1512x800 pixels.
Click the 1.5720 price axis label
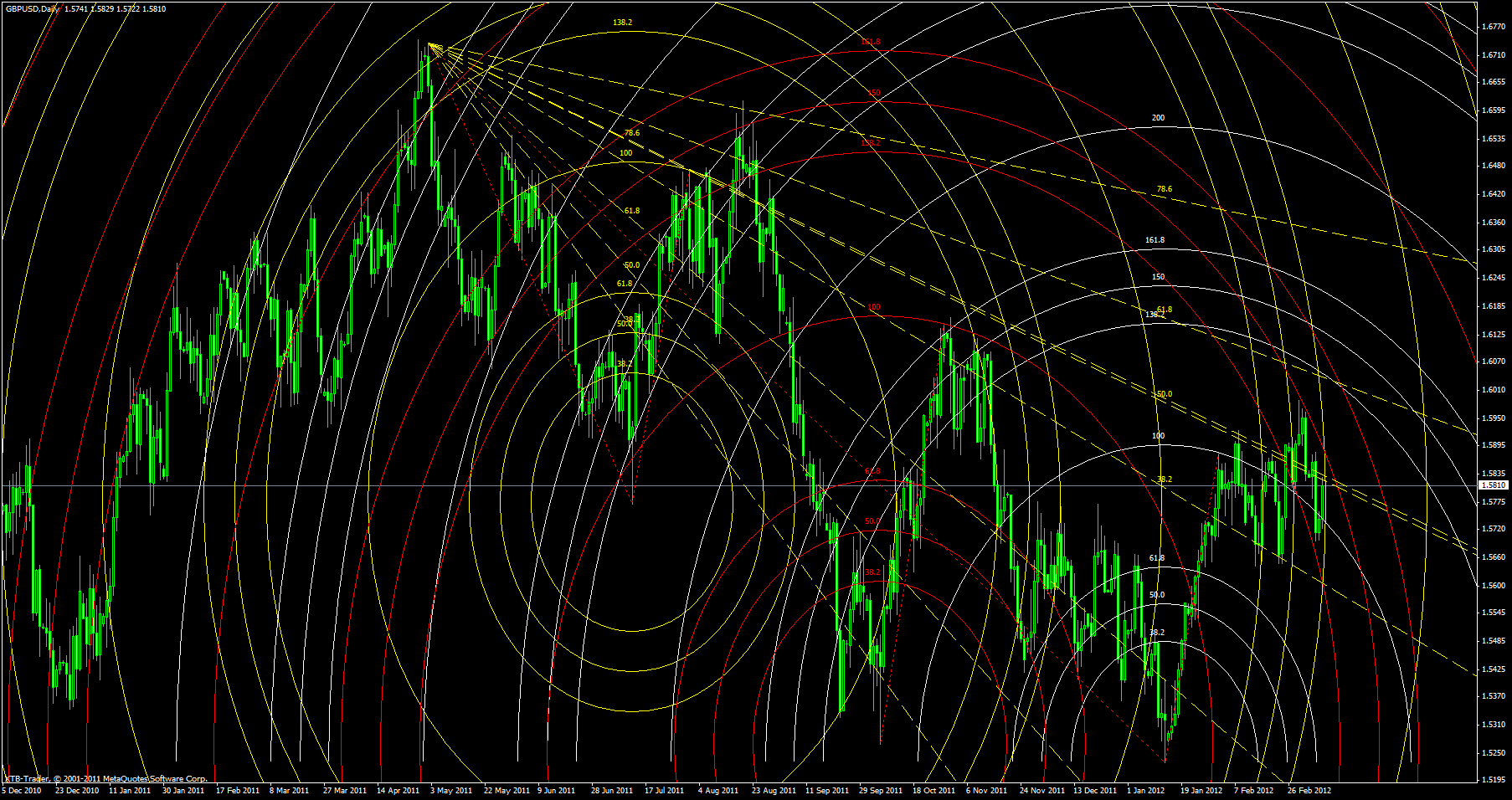tap(1493, 529)
